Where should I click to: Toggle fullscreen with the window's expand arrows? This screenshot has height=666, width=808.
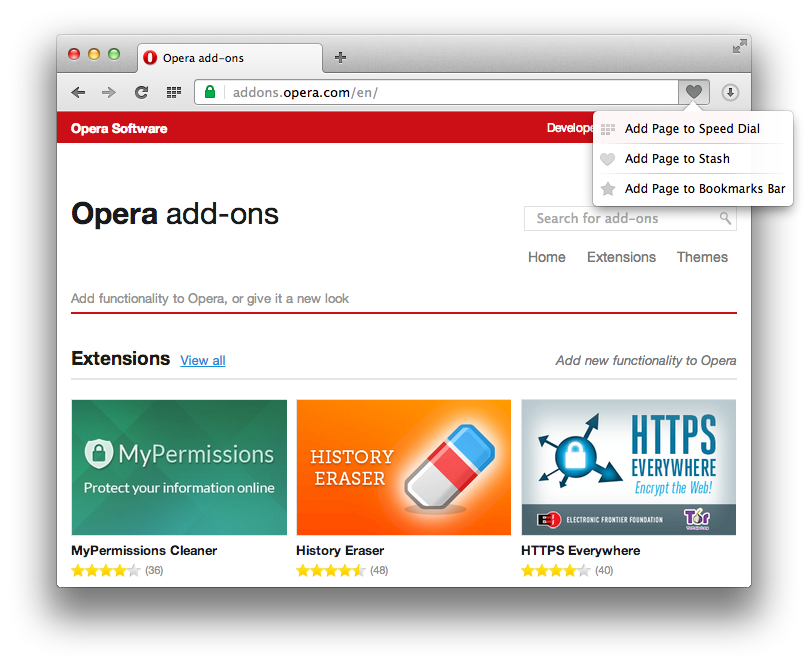(x=738, y=46)
